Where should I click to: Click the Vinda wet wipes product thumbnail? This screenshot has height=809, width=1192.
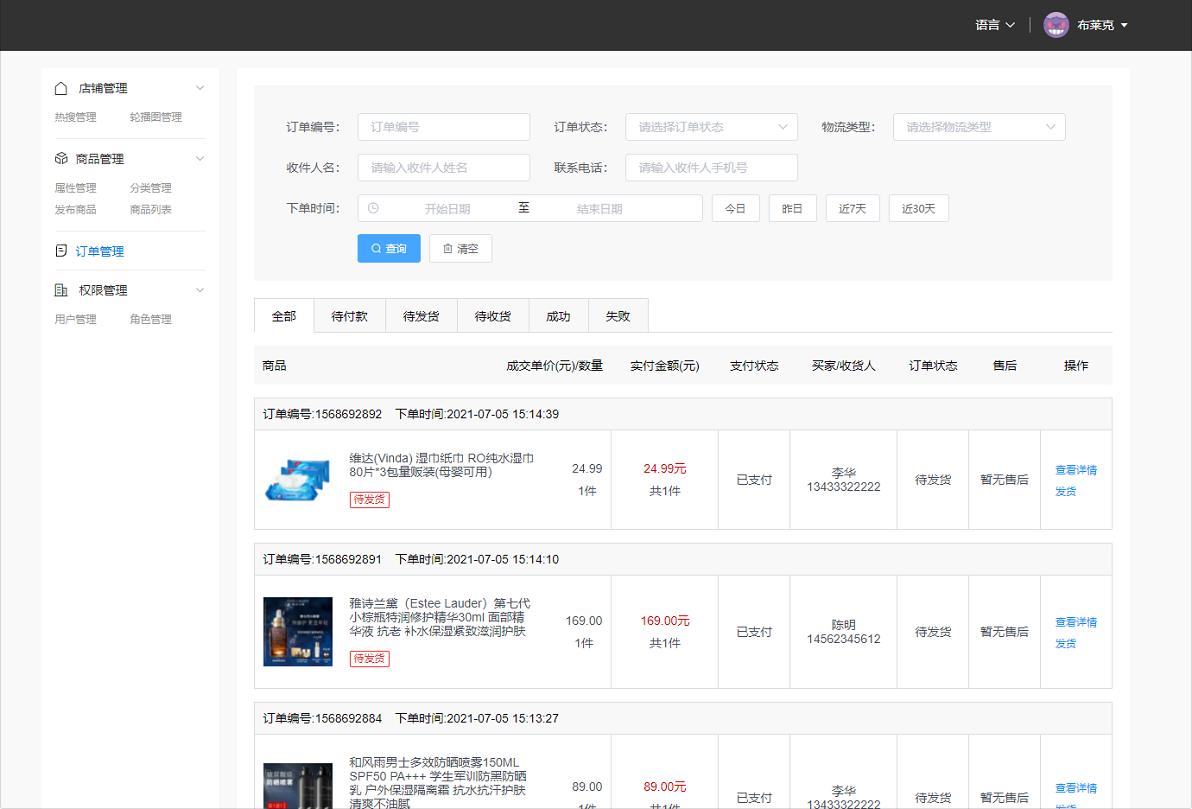297,479
